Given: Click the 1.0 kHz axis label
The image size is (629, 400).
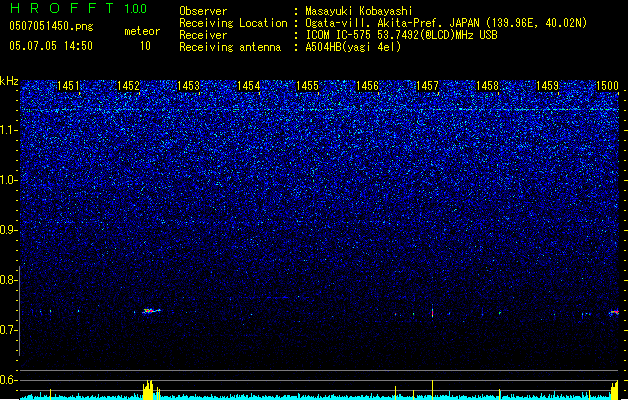Looking at the screenshot, I should (9, 180).
